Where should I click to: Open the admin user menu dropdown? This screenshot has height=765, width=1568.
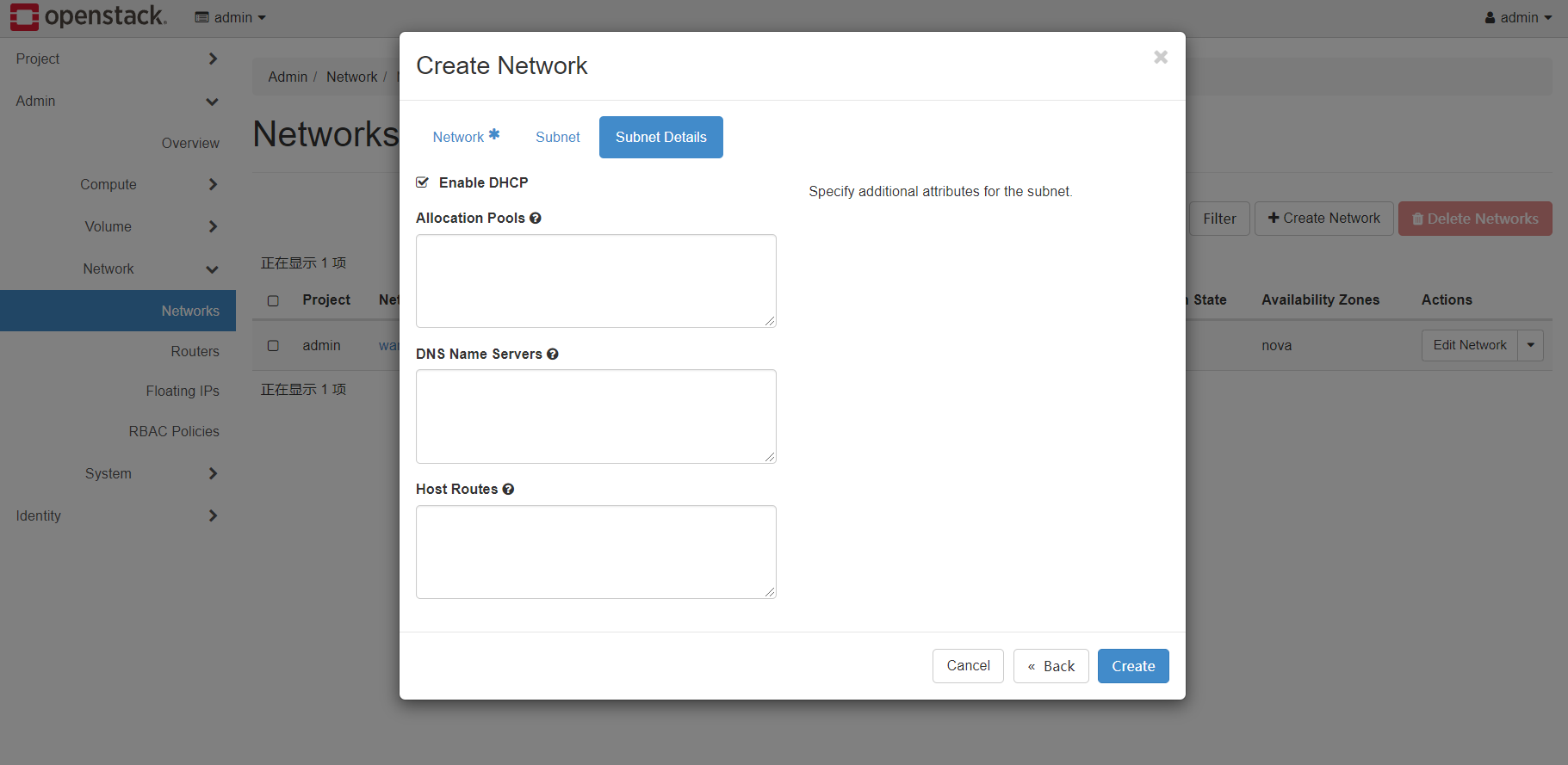(x=1518, y=17)
